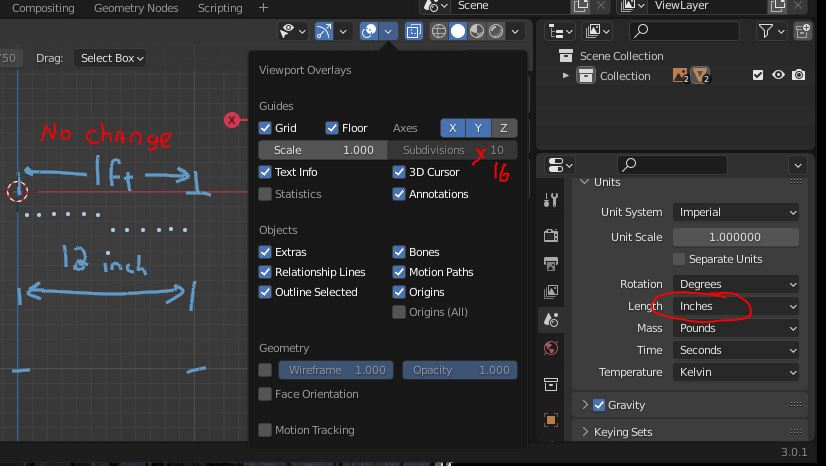Open the Scripting workspace tab
Screen dimensions: 826x466
coord(220,8)
